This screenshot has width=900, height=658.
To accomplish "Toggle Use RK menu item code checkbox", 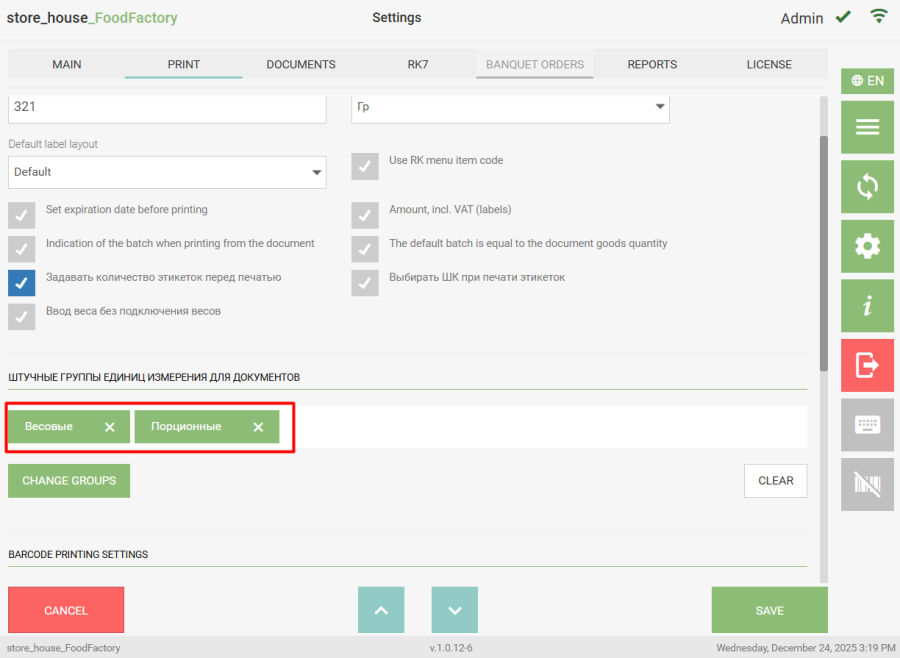I will click(365, 166).
